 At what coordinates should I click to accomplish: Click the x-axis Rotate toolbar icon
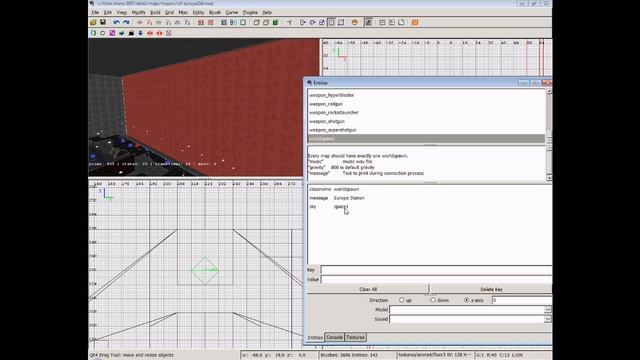(x=149, y=22)
